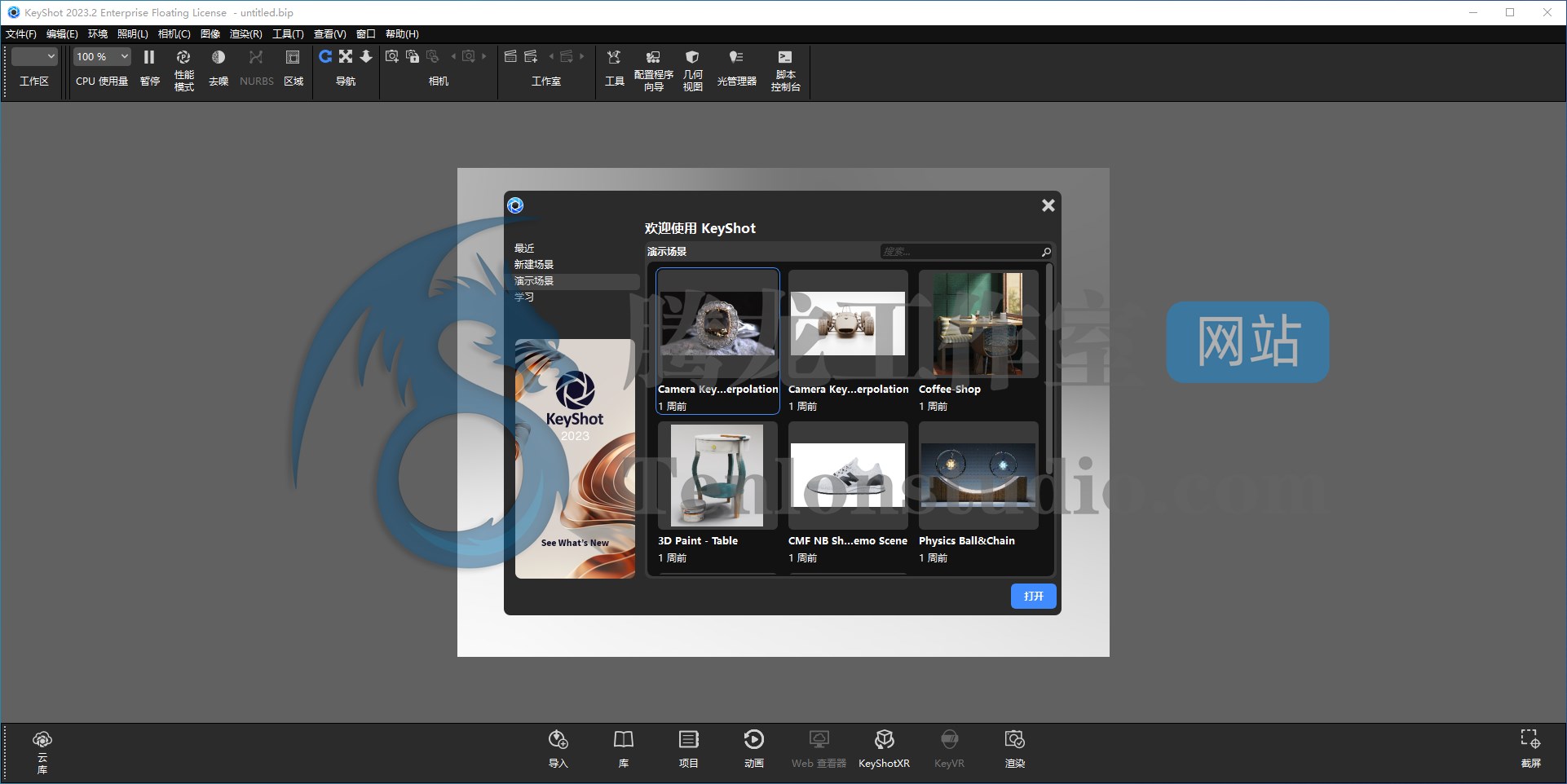Image resolution: width=1567 pixels, height=784 pixels.
Task: Open the 帮助(H) menu
Action: [x=402, y=34]
